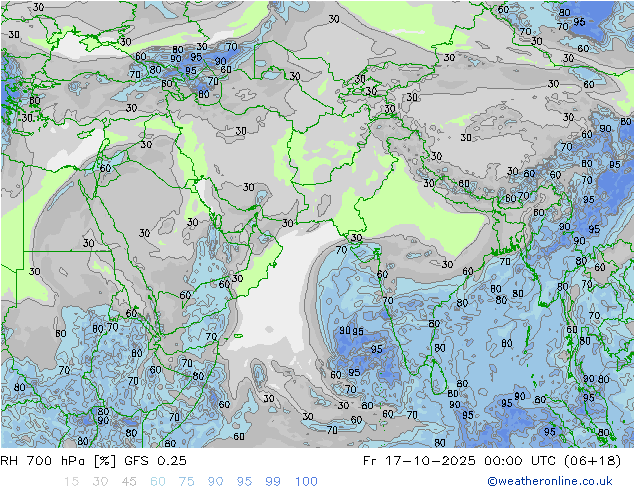Image resolution: width=634 pixels, height=490 pixels.
Task: Click the legend value 15
Action: click(x=71, y=482)
